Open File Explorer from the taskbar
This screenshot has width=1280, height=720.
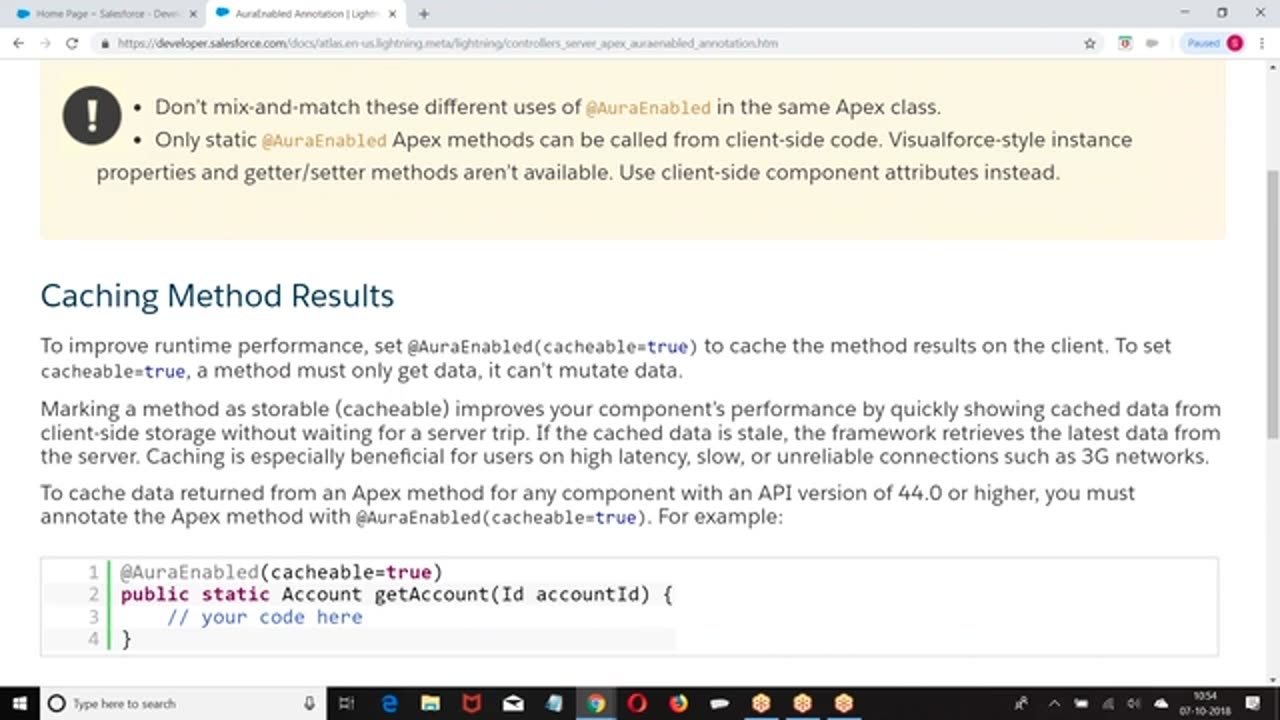430,703
